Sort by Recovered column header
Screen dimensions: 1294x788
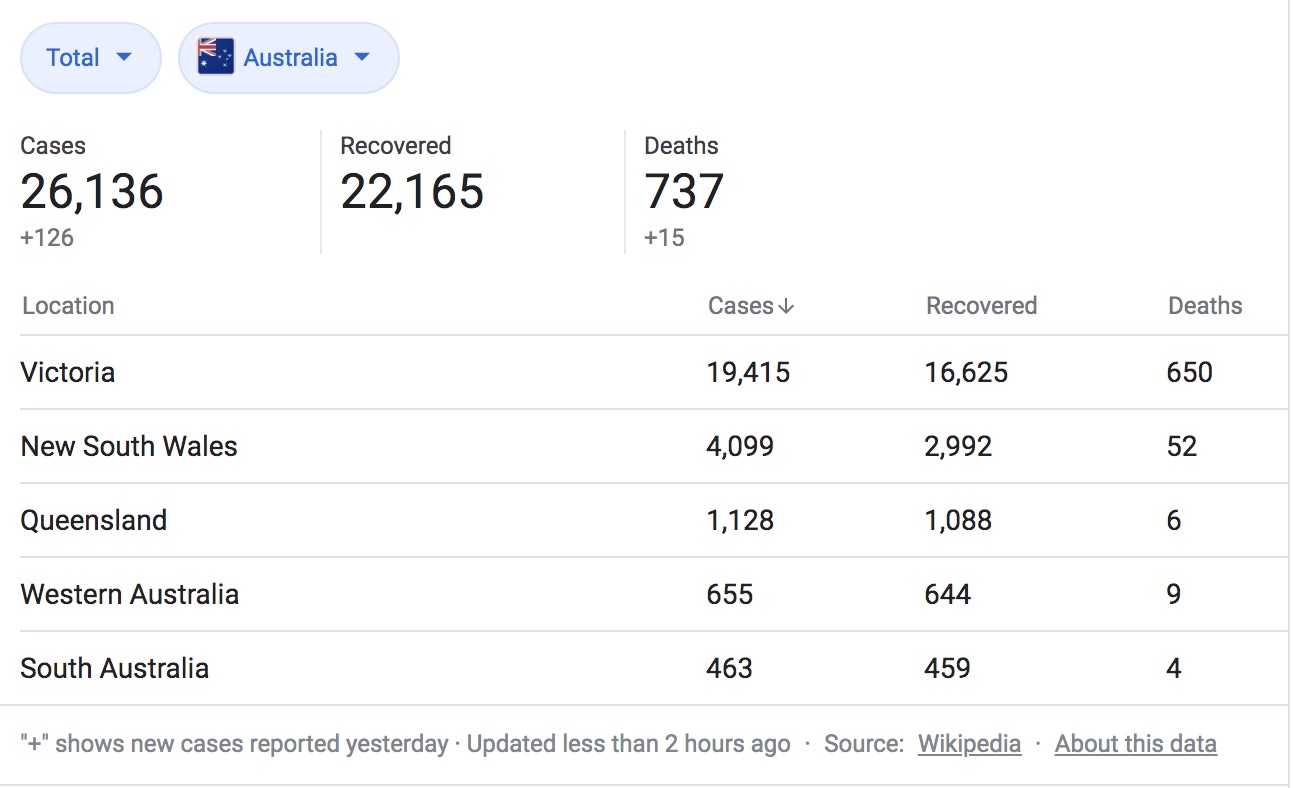tap(981, 306)
